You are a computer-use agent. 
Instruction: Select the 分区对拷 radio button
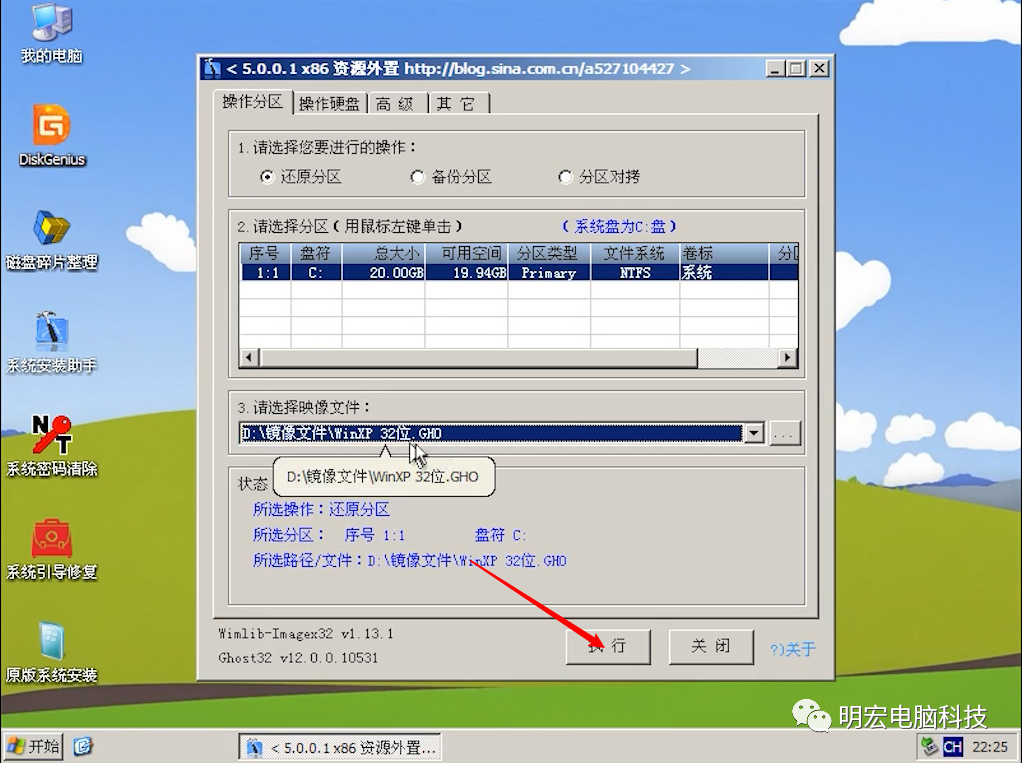(x=566, y=177)
